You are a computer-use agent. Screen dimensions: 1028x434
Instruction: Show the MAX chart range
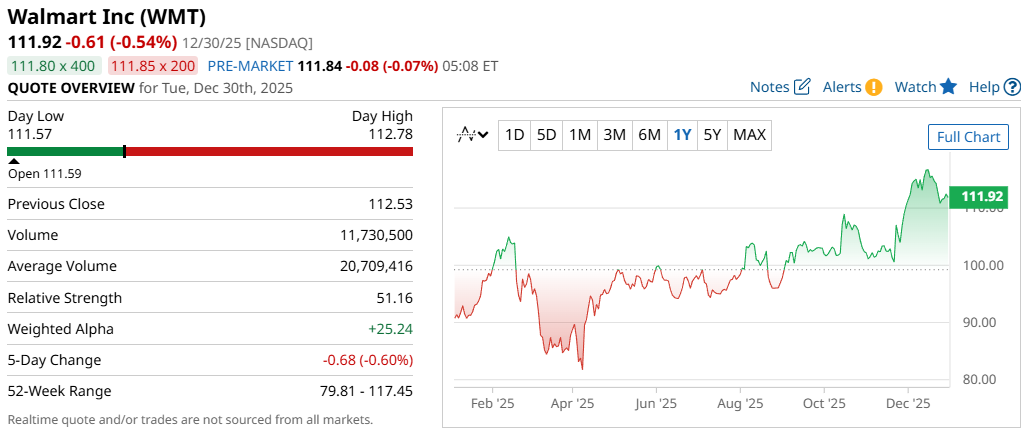pyautogui.click(x=750, y=135)
